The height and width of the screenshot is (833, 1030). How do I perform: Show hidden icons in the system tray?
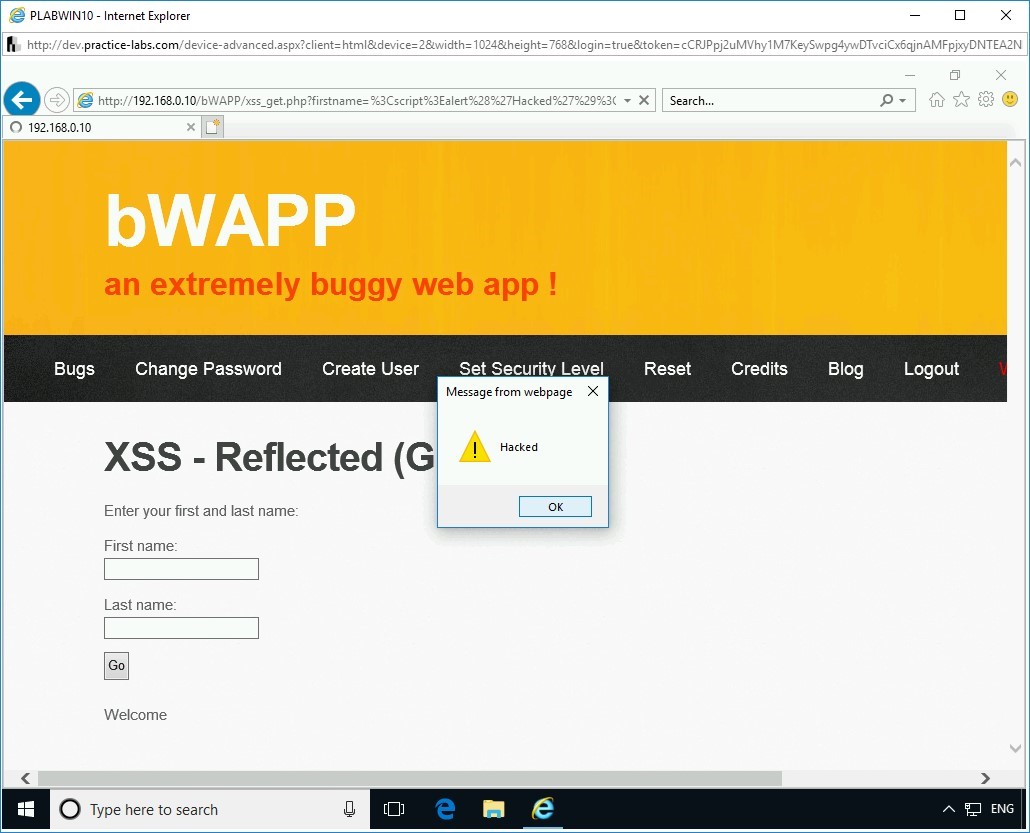pyautogui.click(x=948, y=808)
